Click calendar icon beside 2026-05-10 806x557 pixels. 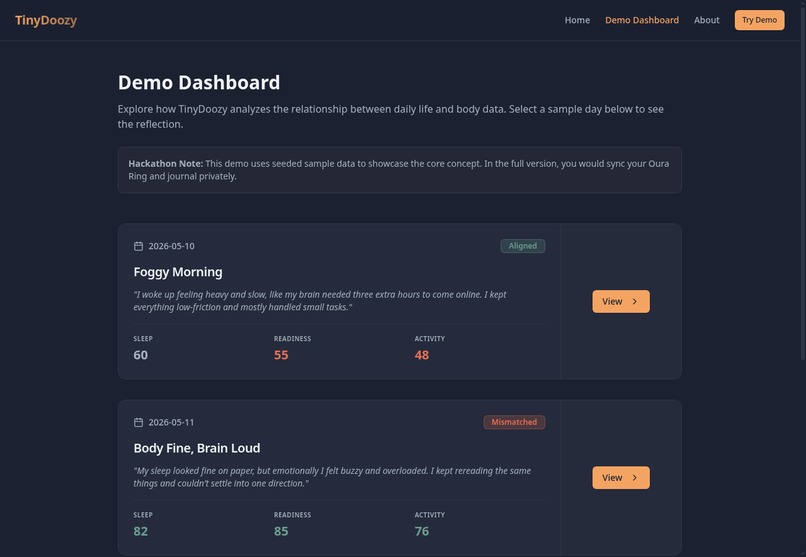click(138, 246)
